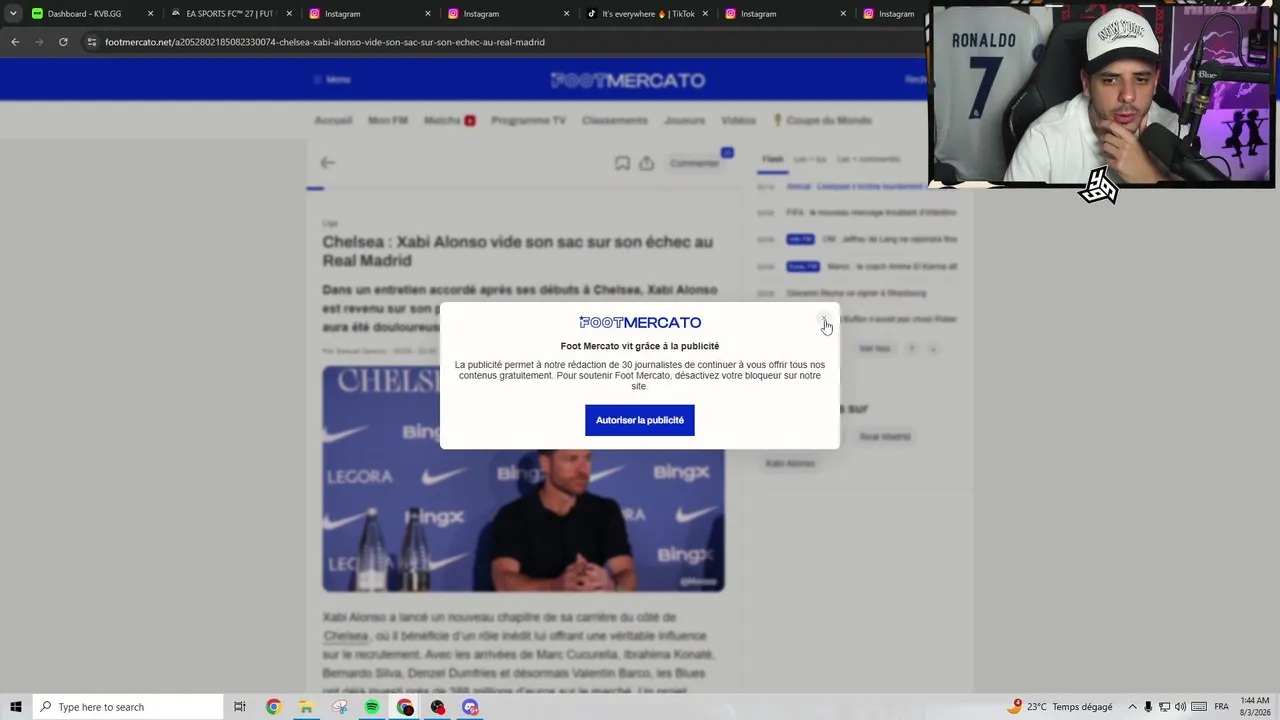Click the Foot Mercato logo inside the popup
This screenshot has height=720, width=1280.
[640, 322]
